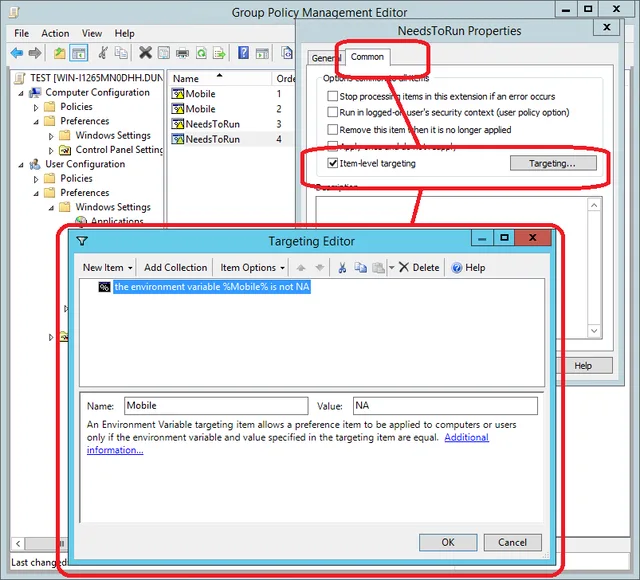Click the icon of the NeedsToRun row with order 3
Image resolution: width=640 pixels, height=580 pixels.
tap(178, 124)
